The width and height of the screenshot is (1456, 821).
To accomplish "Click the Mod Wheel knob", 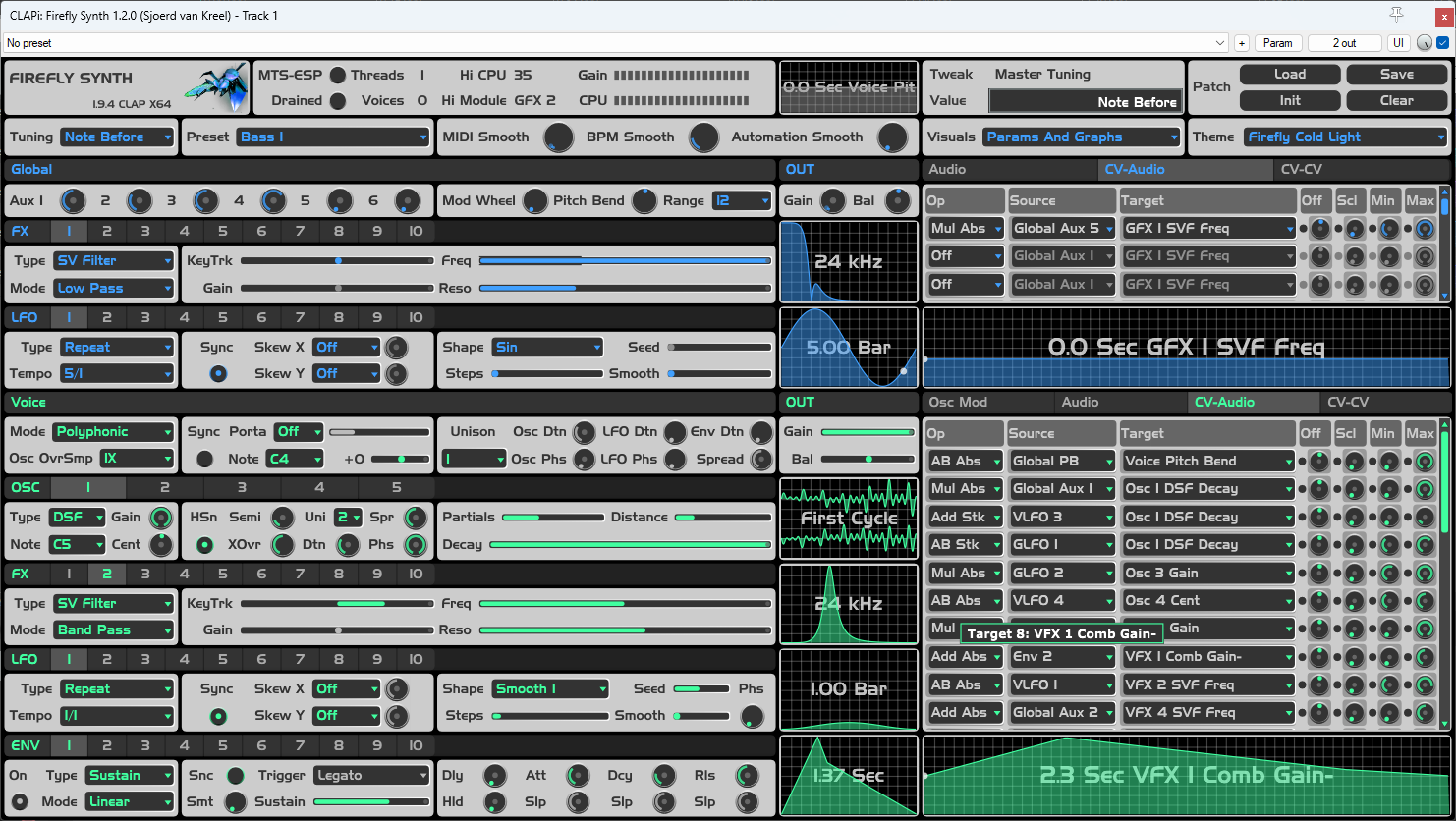I will pyautogui.click(x=534, y=201).
